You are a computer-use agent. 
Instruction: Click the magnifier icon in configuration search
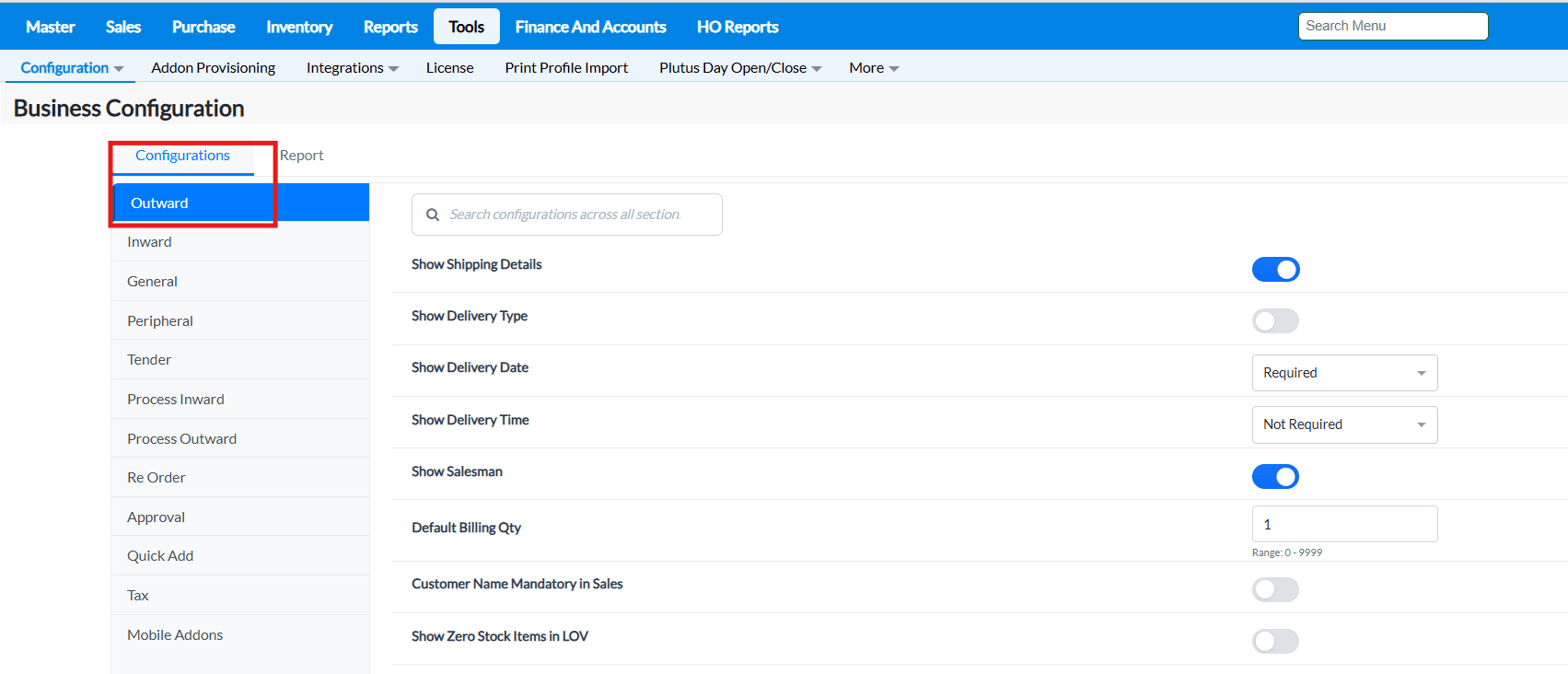pyautogui.click(x=433, y=215)
